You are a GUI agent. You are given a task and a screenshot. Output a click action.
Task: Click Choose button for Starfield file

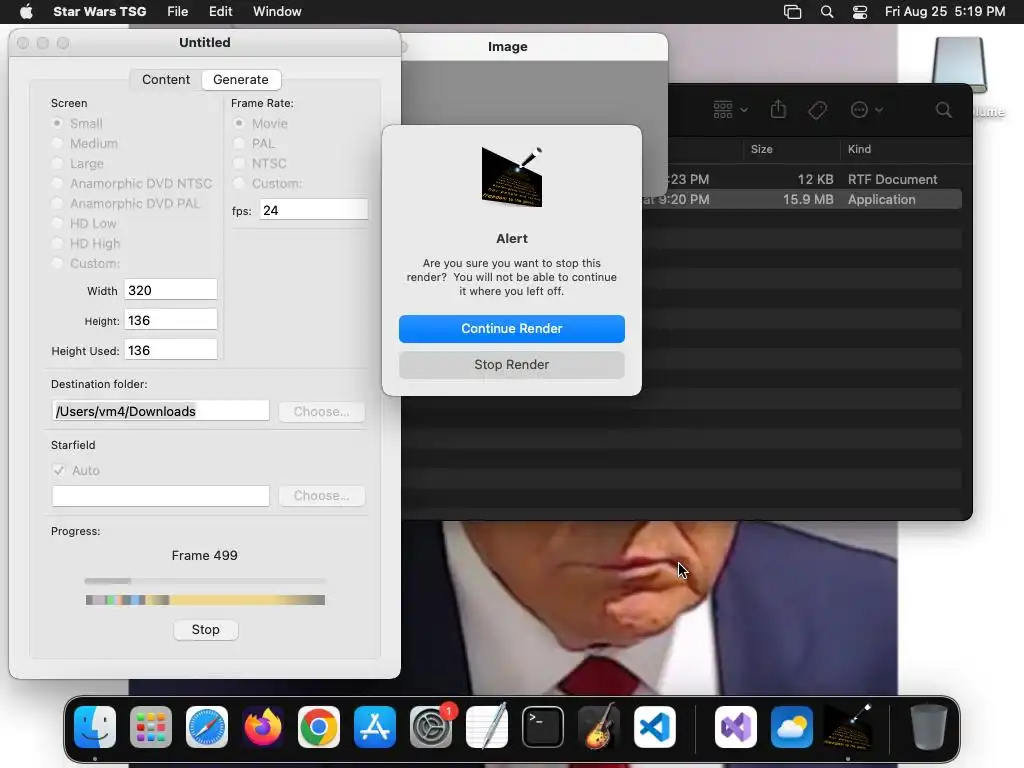point(321,496)
